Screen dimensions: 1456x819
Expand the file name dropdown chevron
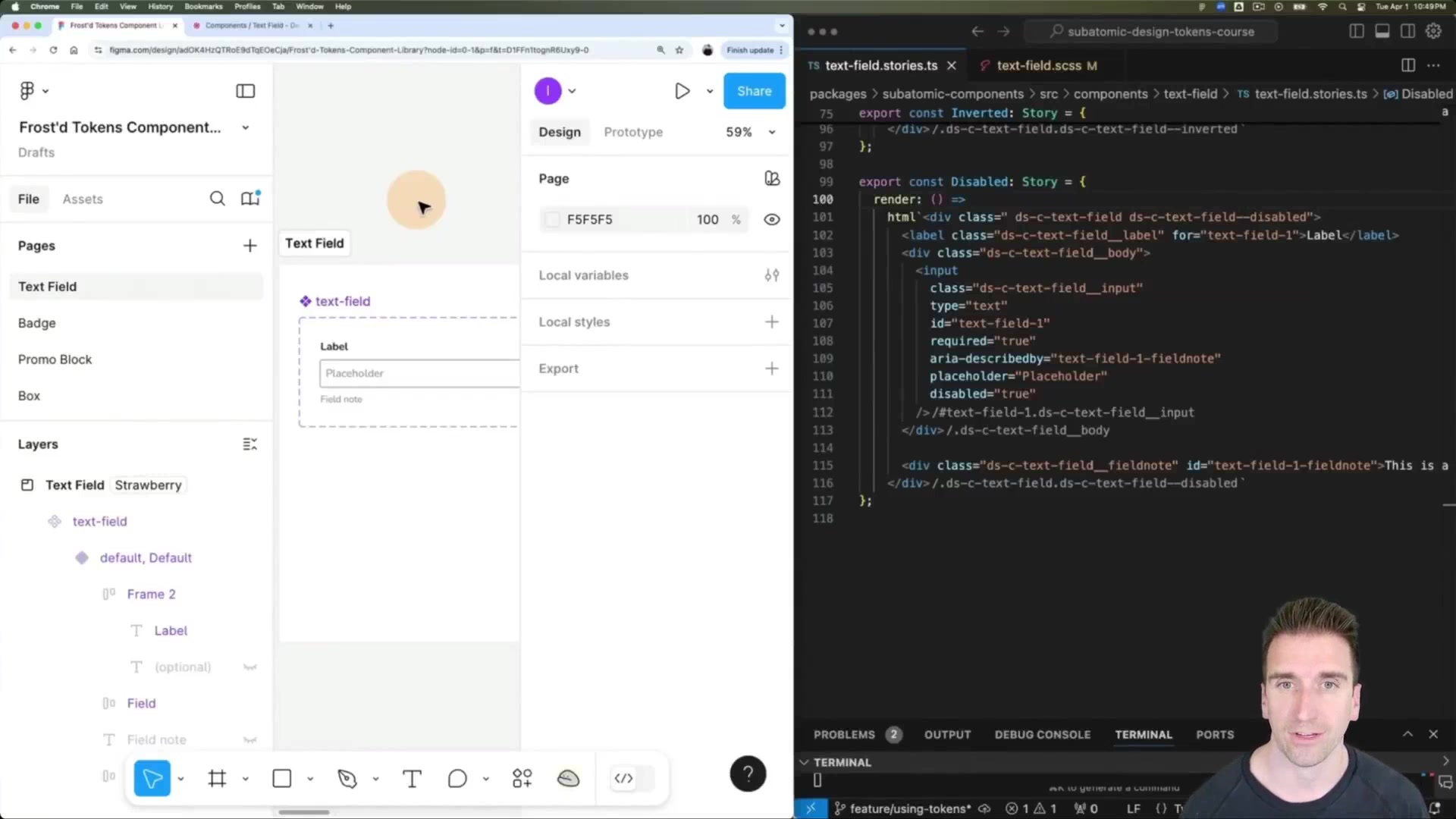[x=245, y=127]
